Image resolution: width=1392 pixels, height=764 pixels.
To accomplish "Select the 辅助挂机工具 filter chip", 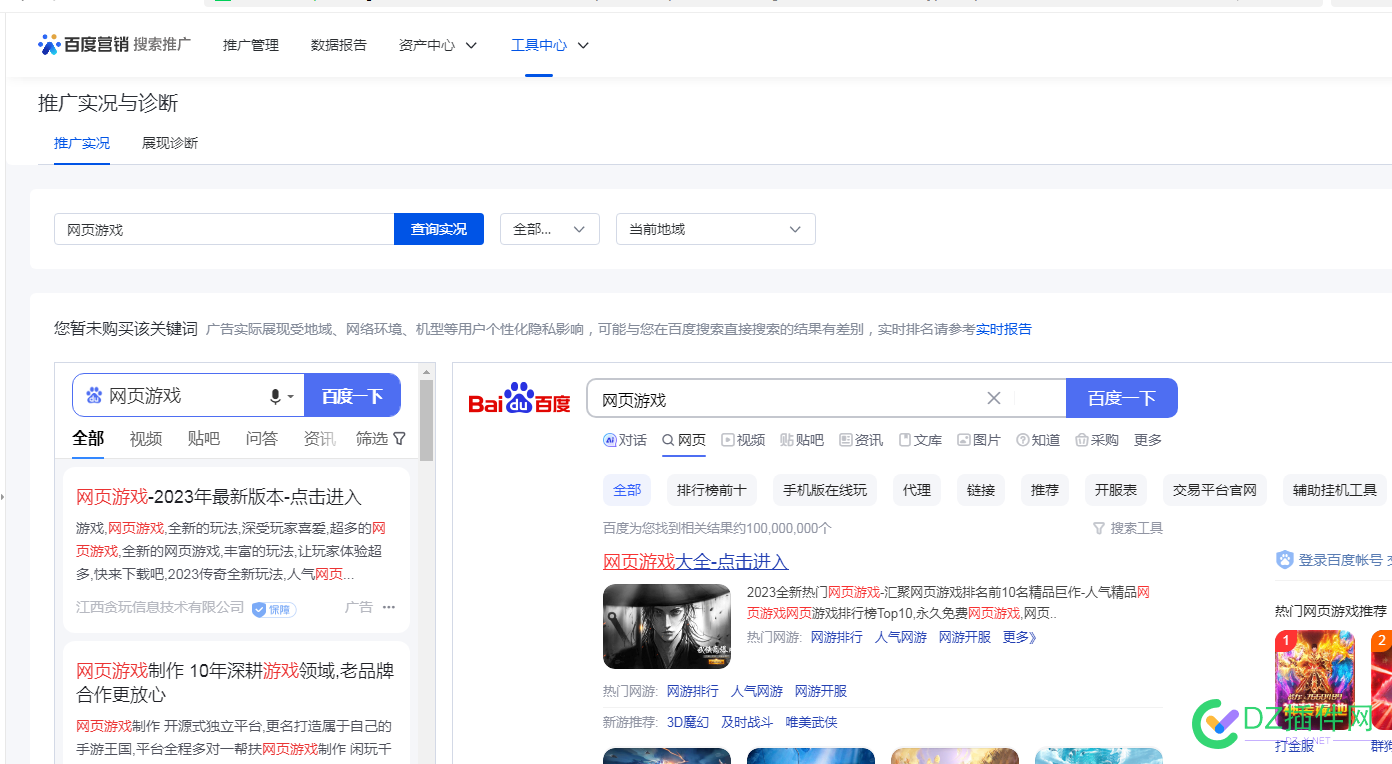I will click(1335, 490).
